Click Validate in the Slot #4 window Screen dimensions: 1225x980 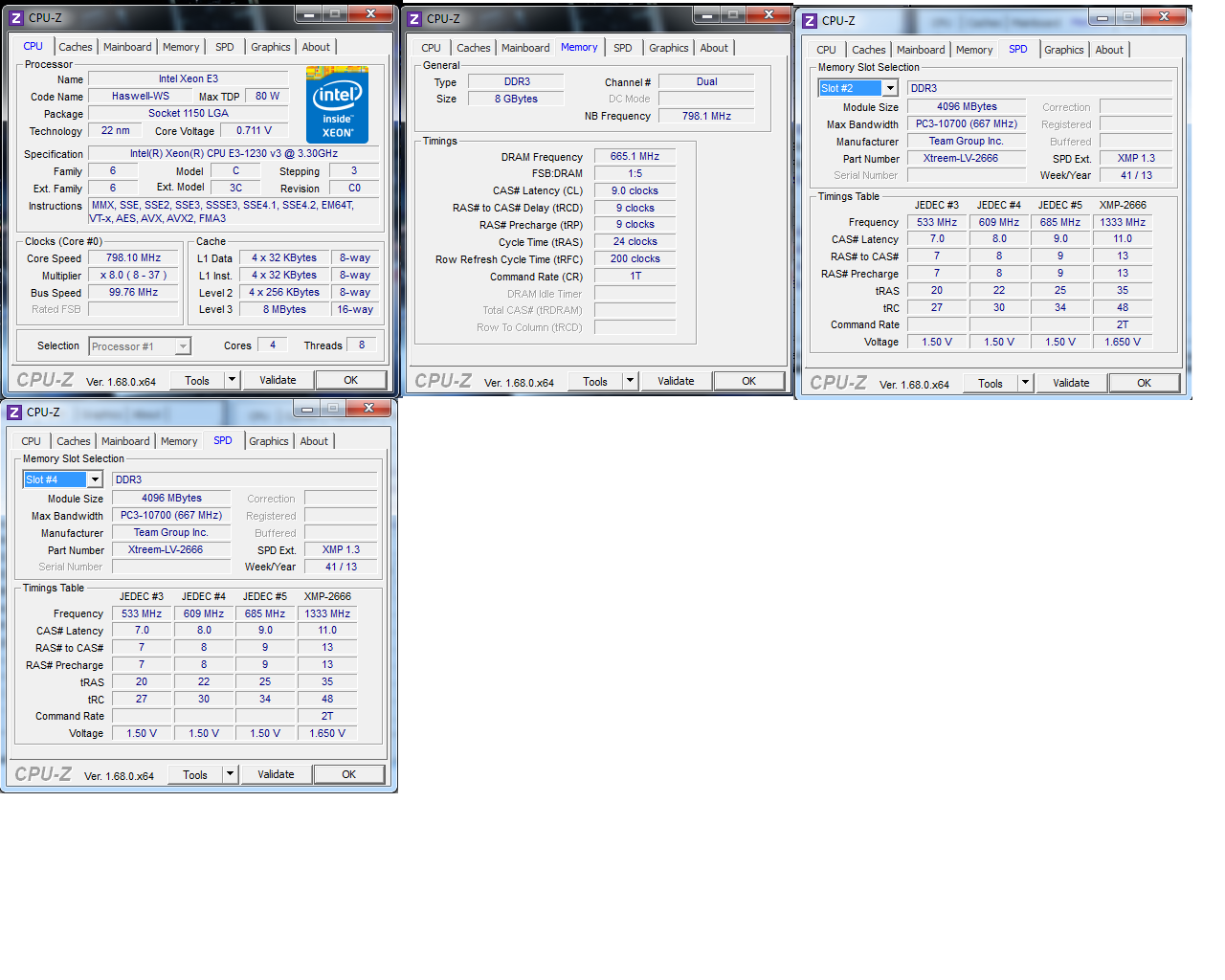(x=276, y=774)
